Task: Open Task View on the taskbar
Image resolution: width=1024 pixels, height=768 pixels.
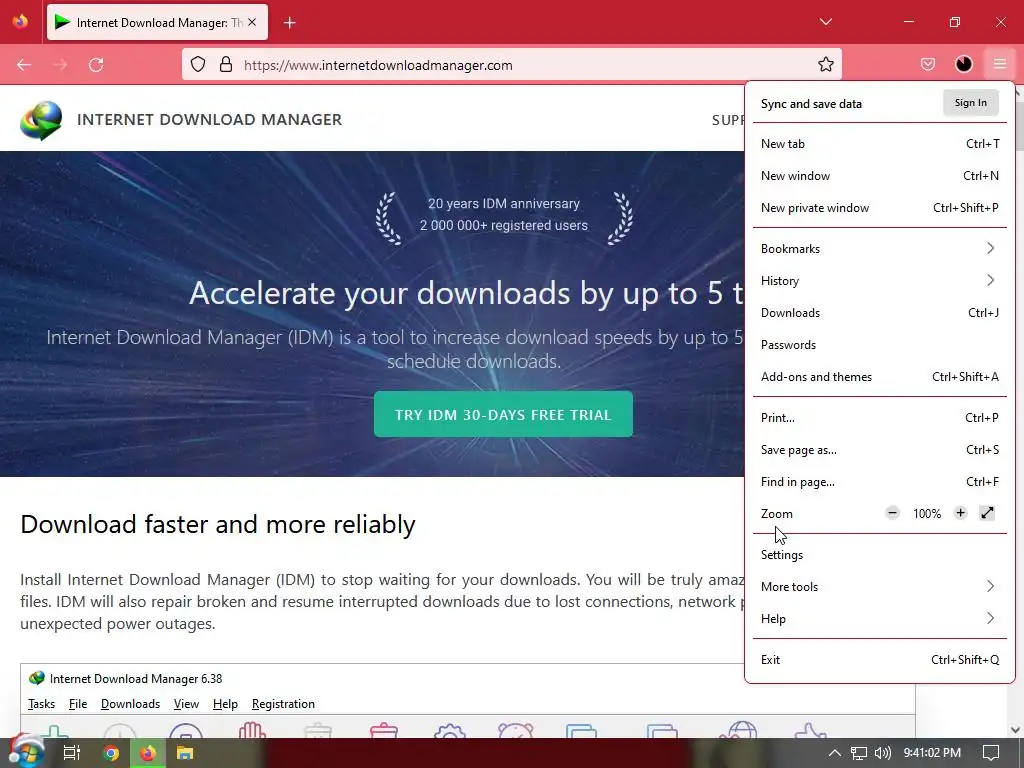Action: [x=71, y=753]
